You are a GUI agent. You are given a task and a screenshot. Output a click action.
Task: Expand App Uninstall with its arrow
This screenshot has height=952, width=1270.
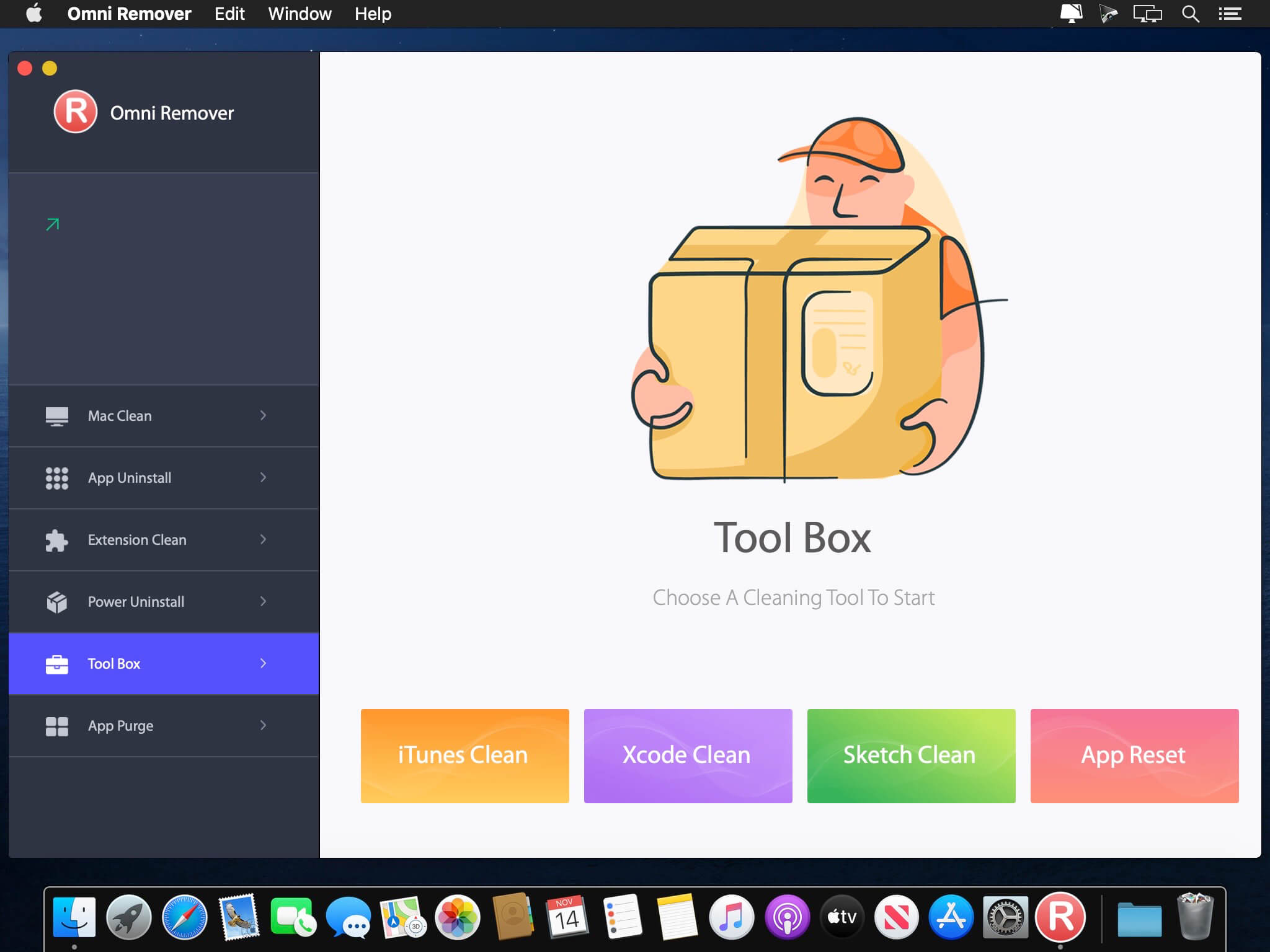click(264, 478)
